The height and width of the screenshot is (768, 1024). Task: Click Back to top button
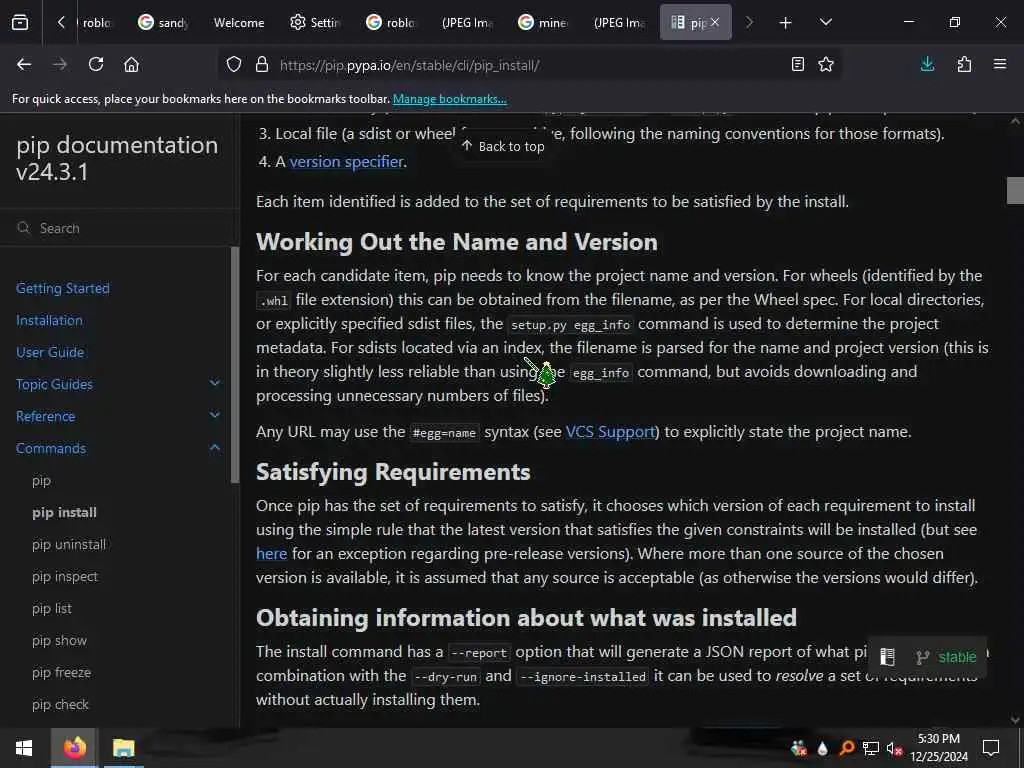point(503,146)
